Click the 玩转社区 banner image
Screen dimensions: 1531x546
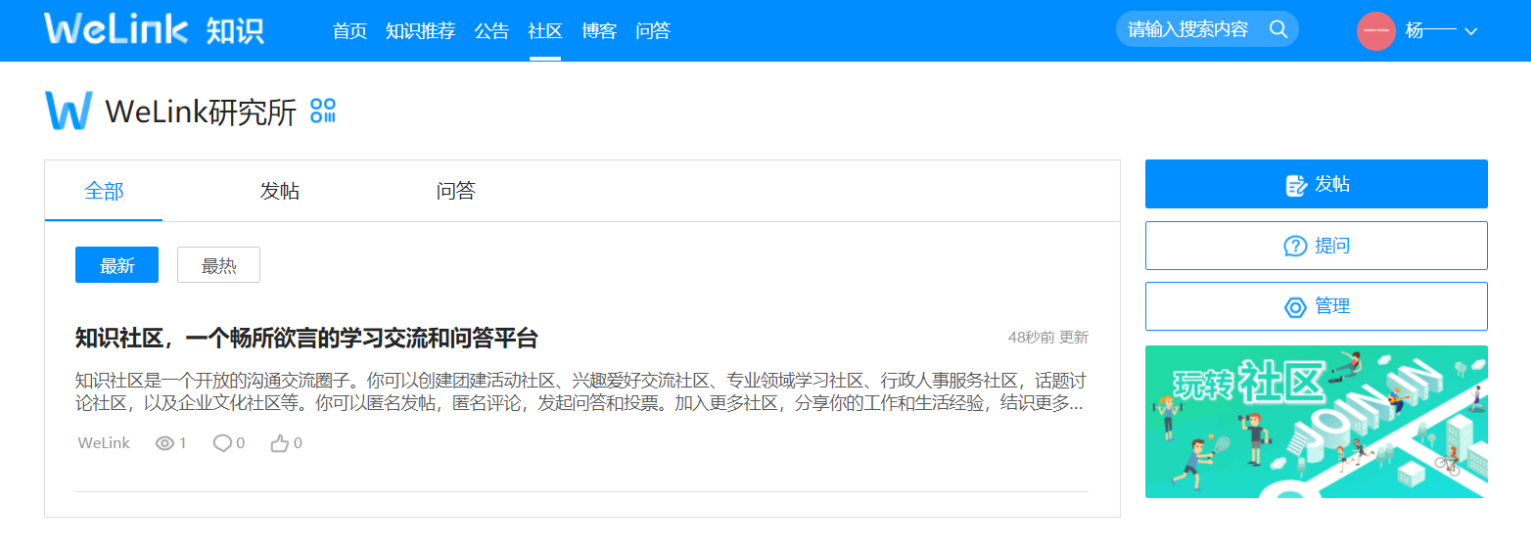click(1316, 421)
